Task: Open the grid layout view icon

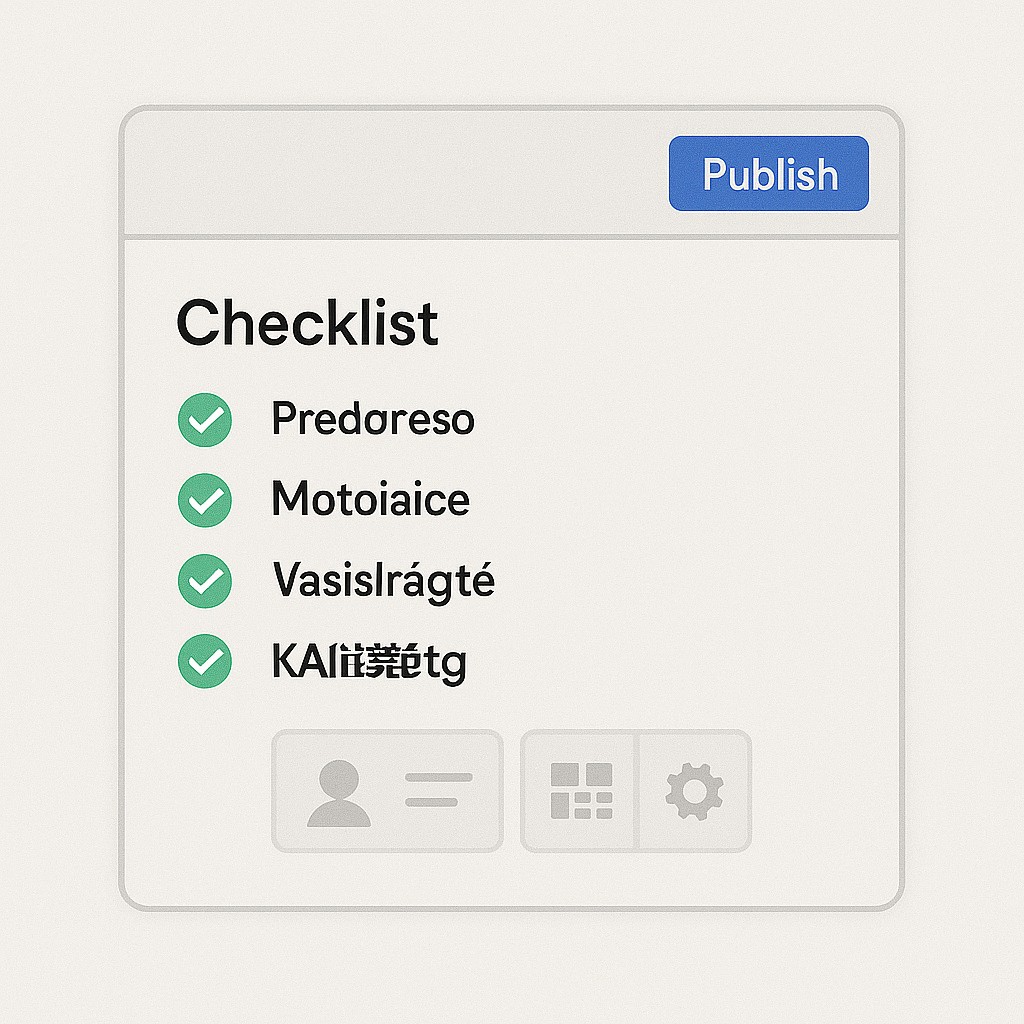Action: (581, 791)
